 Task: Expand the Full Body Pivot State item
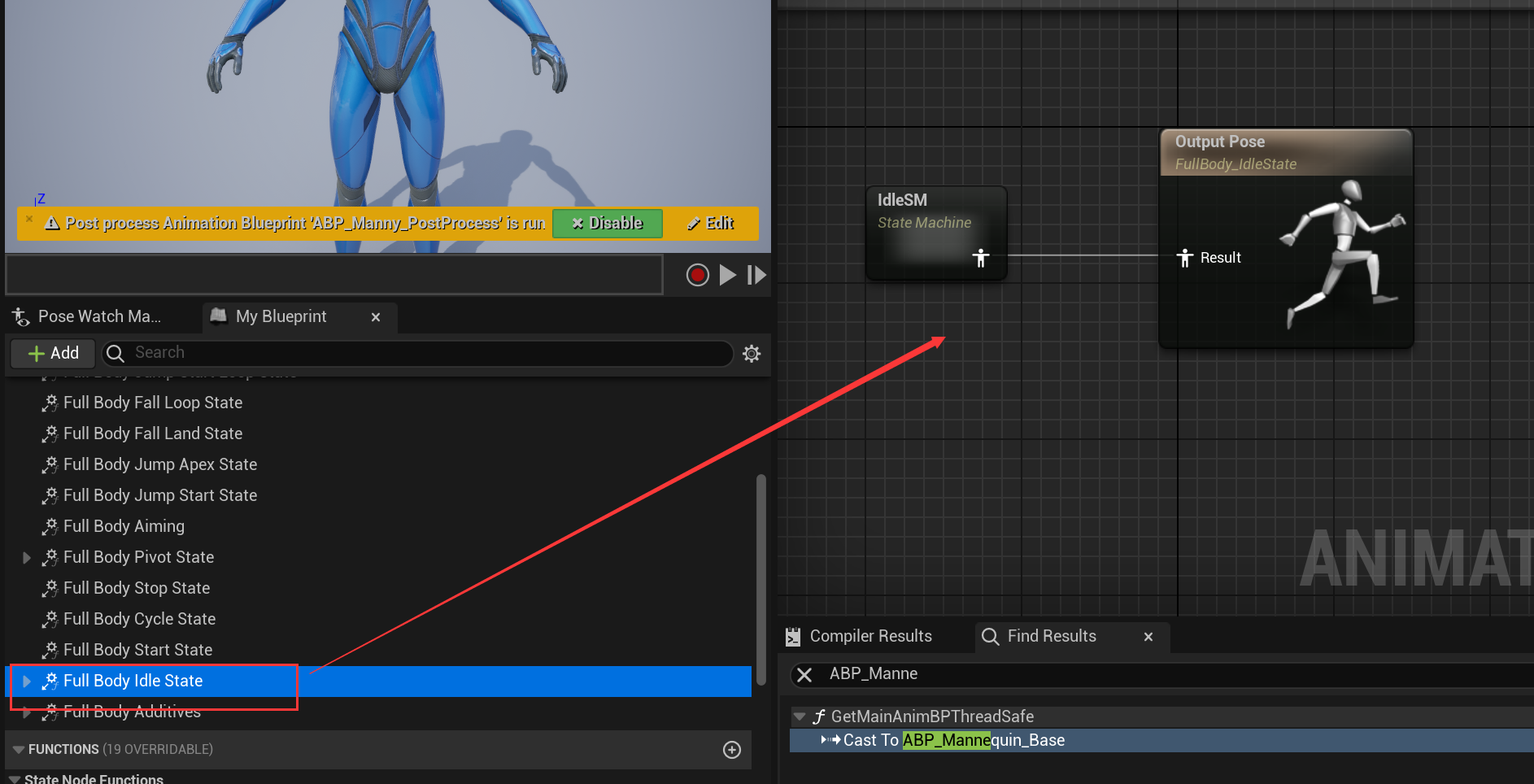(27, 558)
